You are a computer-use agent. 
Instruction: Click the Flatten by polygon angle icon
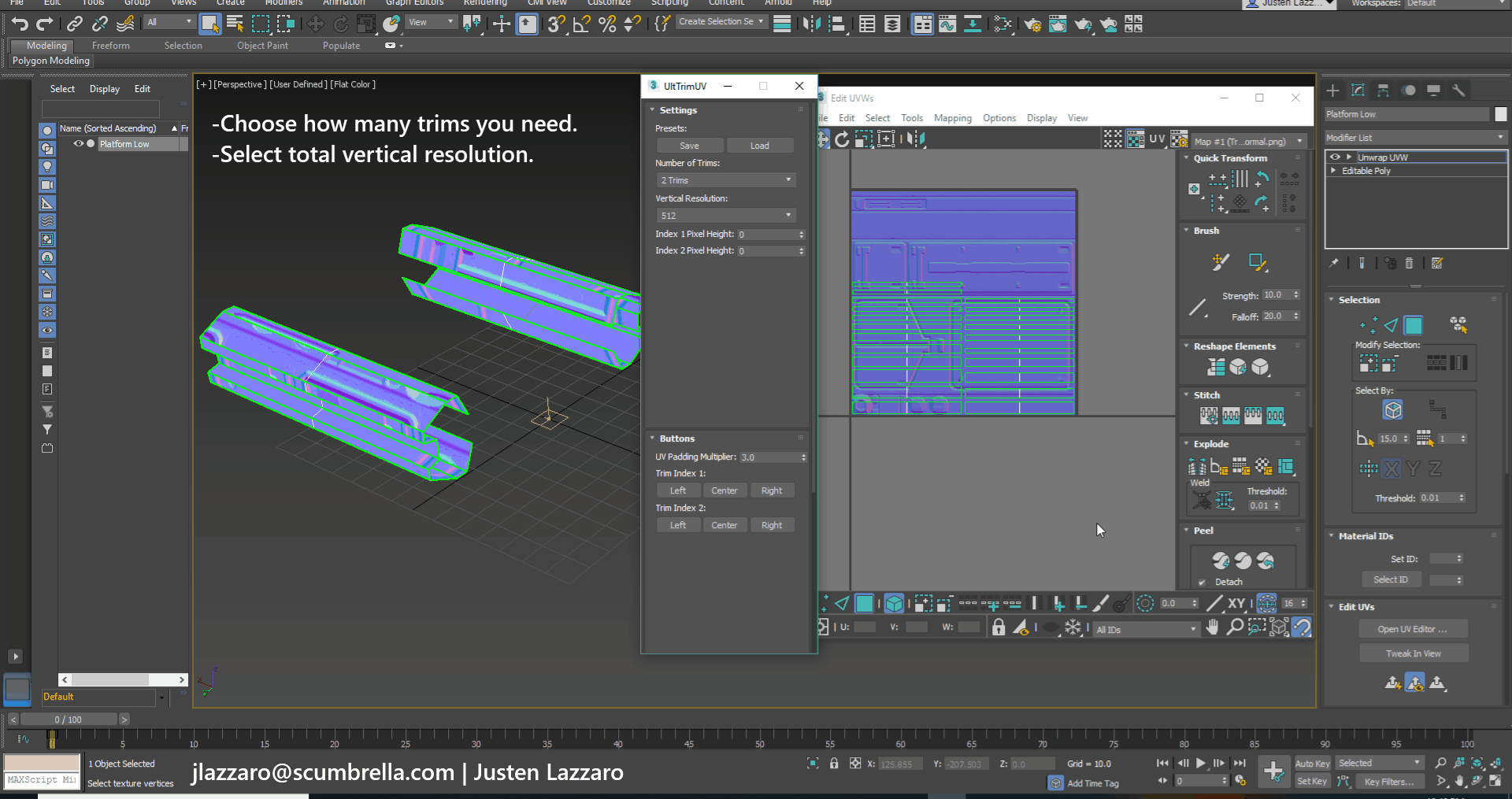tap(1218, 468)
